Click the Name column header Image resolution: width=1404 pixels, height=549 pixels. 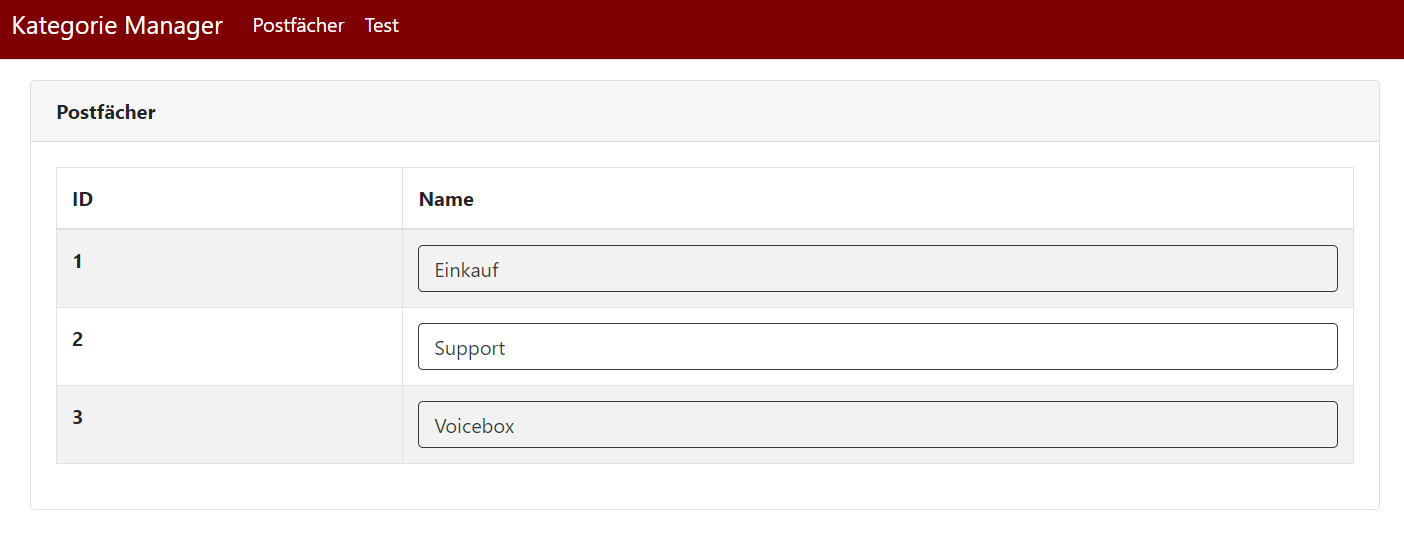tap(446, 199)
